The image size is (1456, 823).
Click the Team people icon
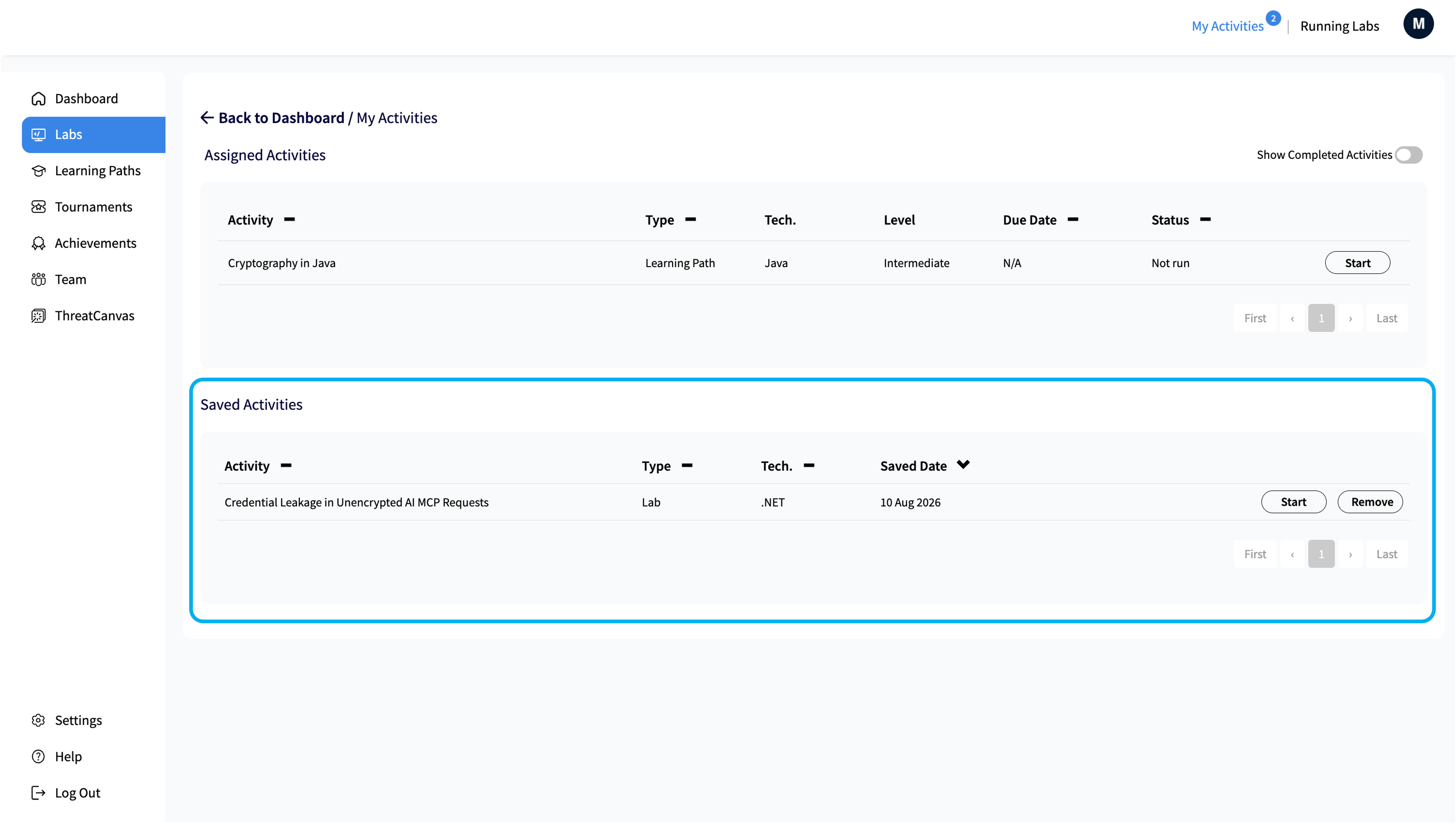39,279
